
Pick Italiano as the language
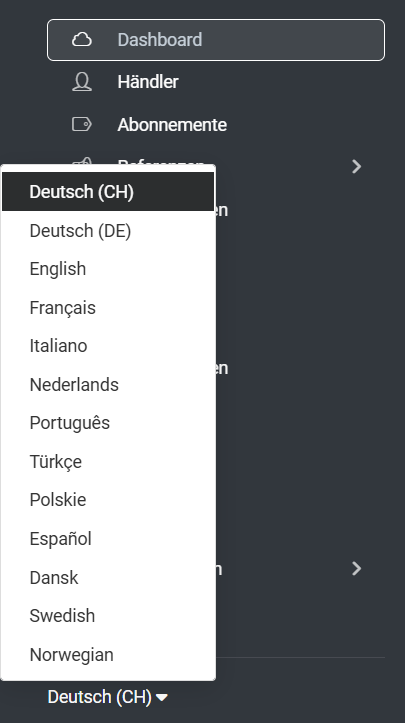108,346
